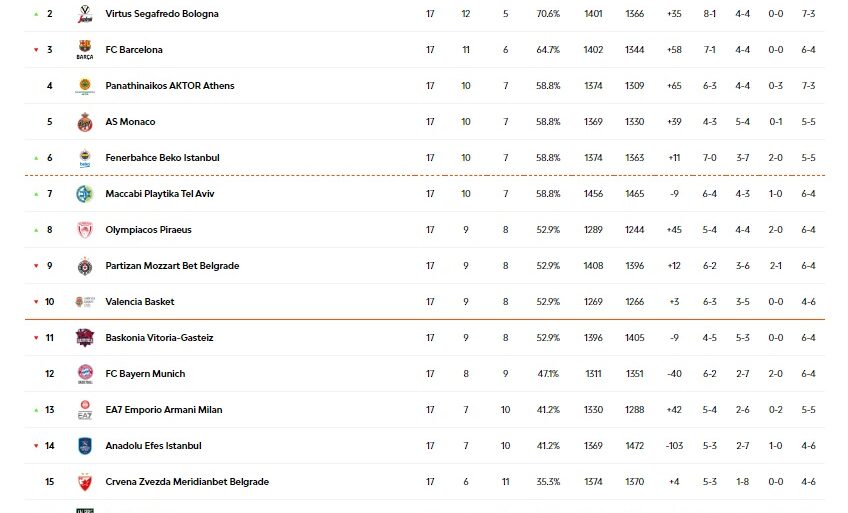Open the FC Barcelona team name link
848x513 pixels.
(134, 50)
